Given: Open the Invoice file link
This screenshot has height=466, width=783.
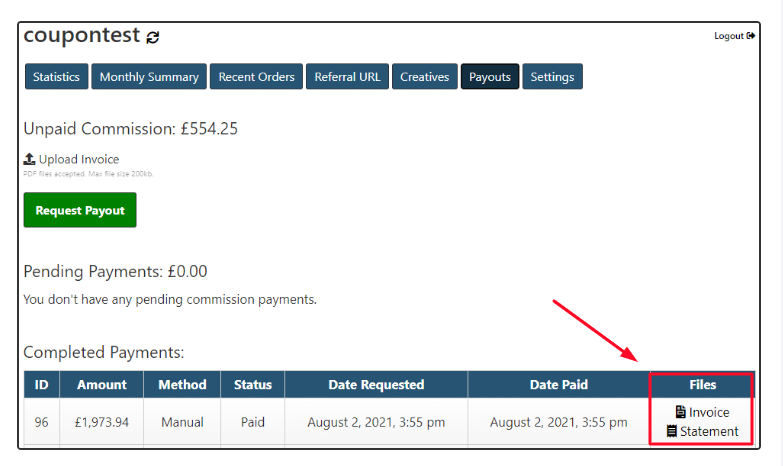Looking at the screenshot, I should click(x=703, y=412).
